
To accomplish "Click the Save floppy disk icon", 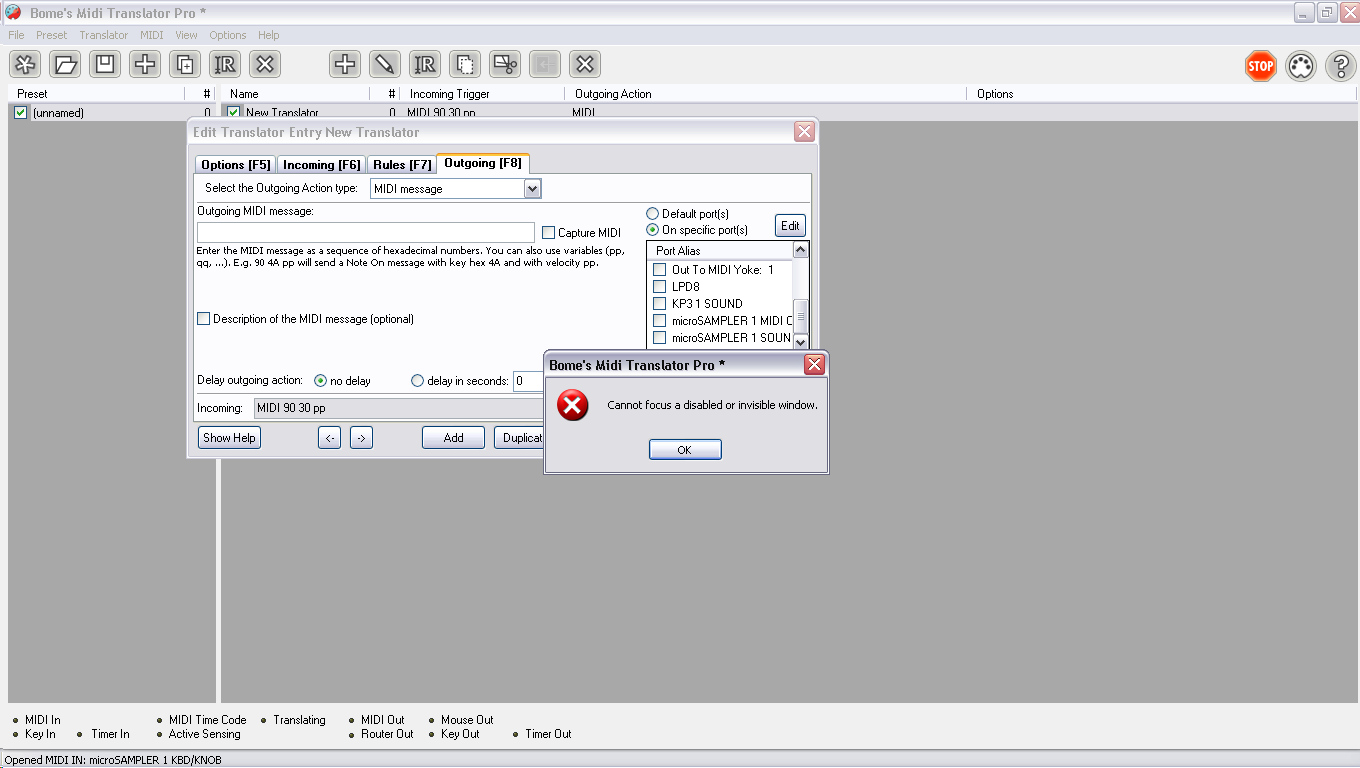I will [x=105, y=65].
